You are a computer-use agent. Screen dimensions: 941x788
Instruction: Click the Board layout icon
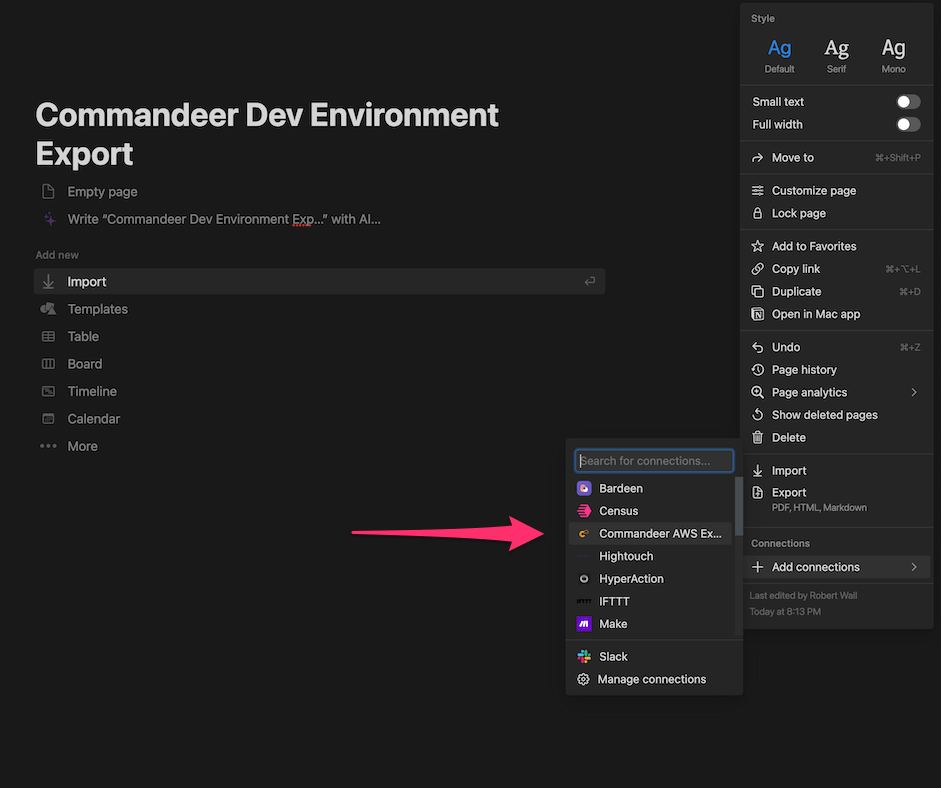[48, 364]
